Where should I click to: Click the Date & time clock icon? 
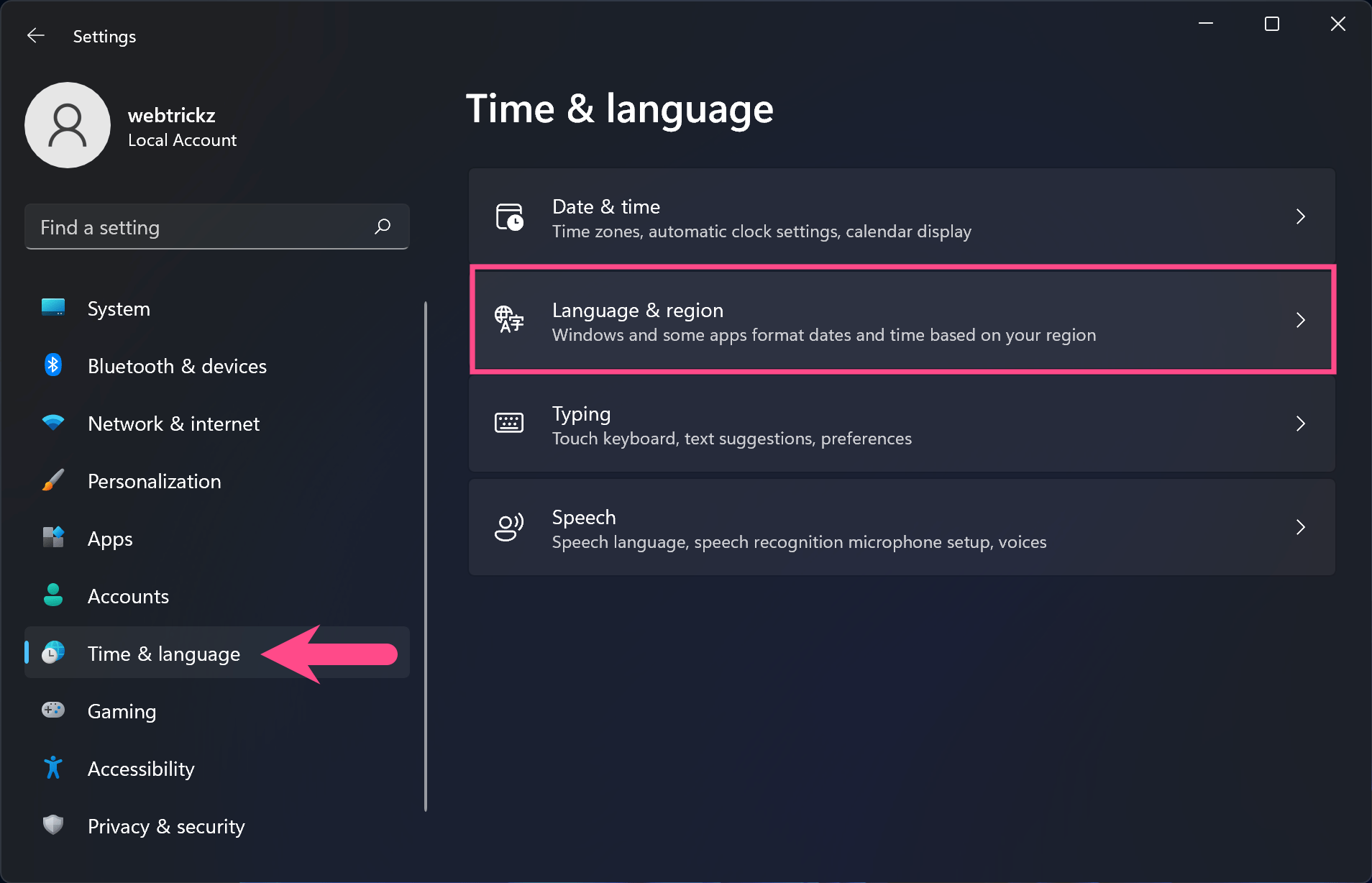point(509,217)
